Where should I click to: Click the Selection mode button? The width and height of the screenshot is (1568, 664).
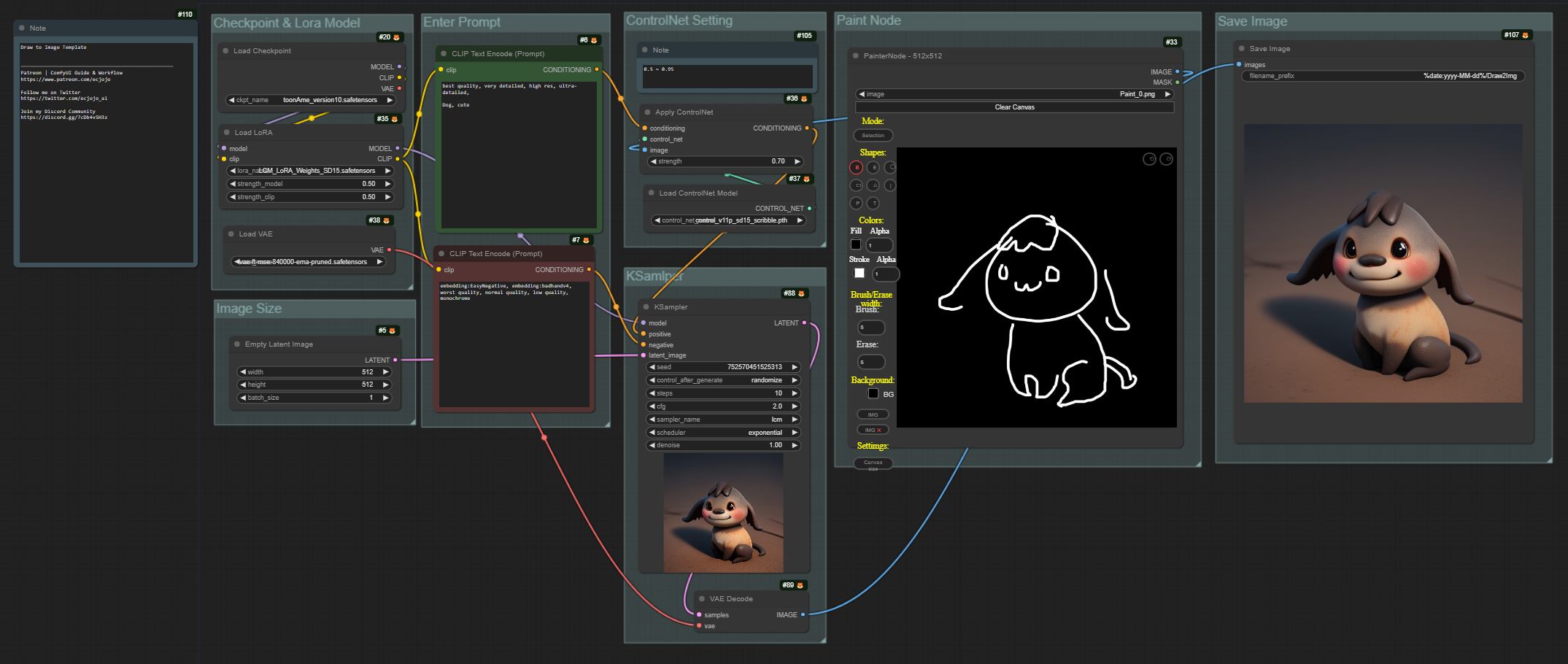pos(873,136)
